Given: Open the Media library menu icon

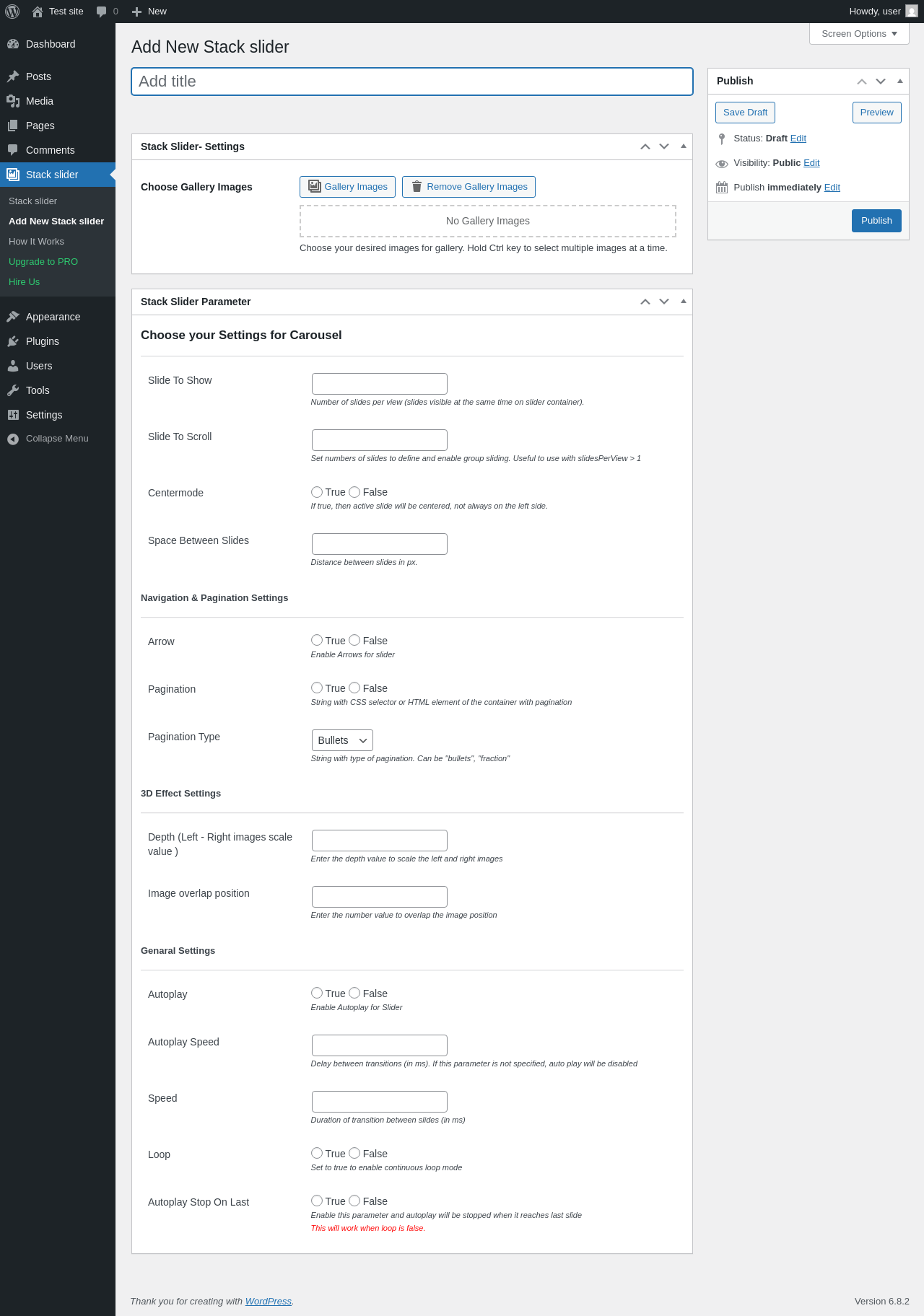Looking at the screenshot, I should (13, 101).
